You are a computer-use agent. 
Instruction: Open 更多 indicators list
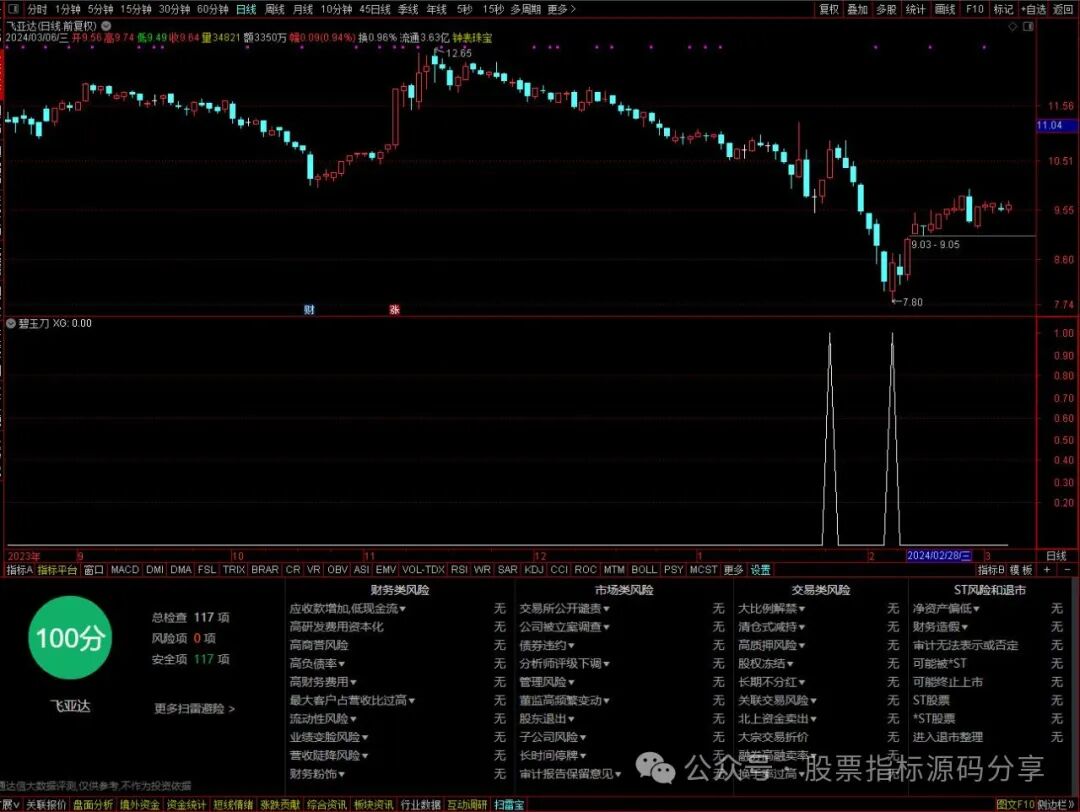[734, 570]
